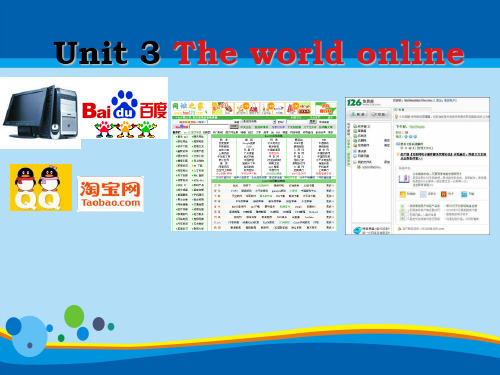The image size is (500, 375).
Task: Select the title text "Unit 3"
Action: 107,53
